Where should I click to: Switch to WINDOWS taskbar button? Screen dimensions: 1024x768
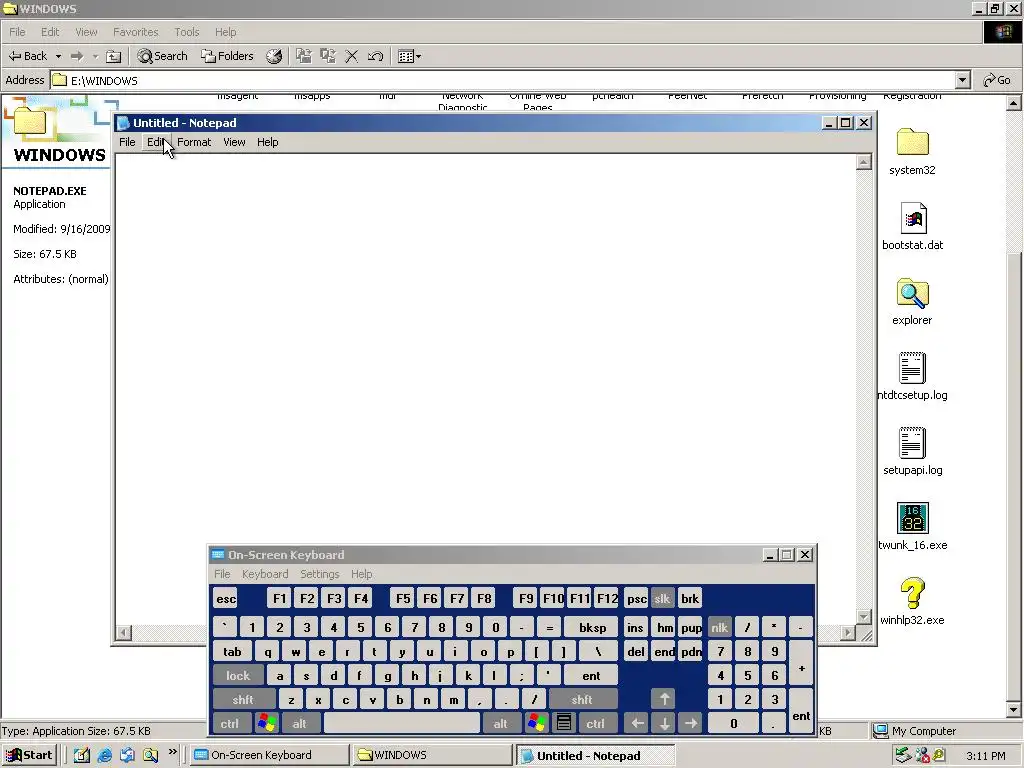433,755
